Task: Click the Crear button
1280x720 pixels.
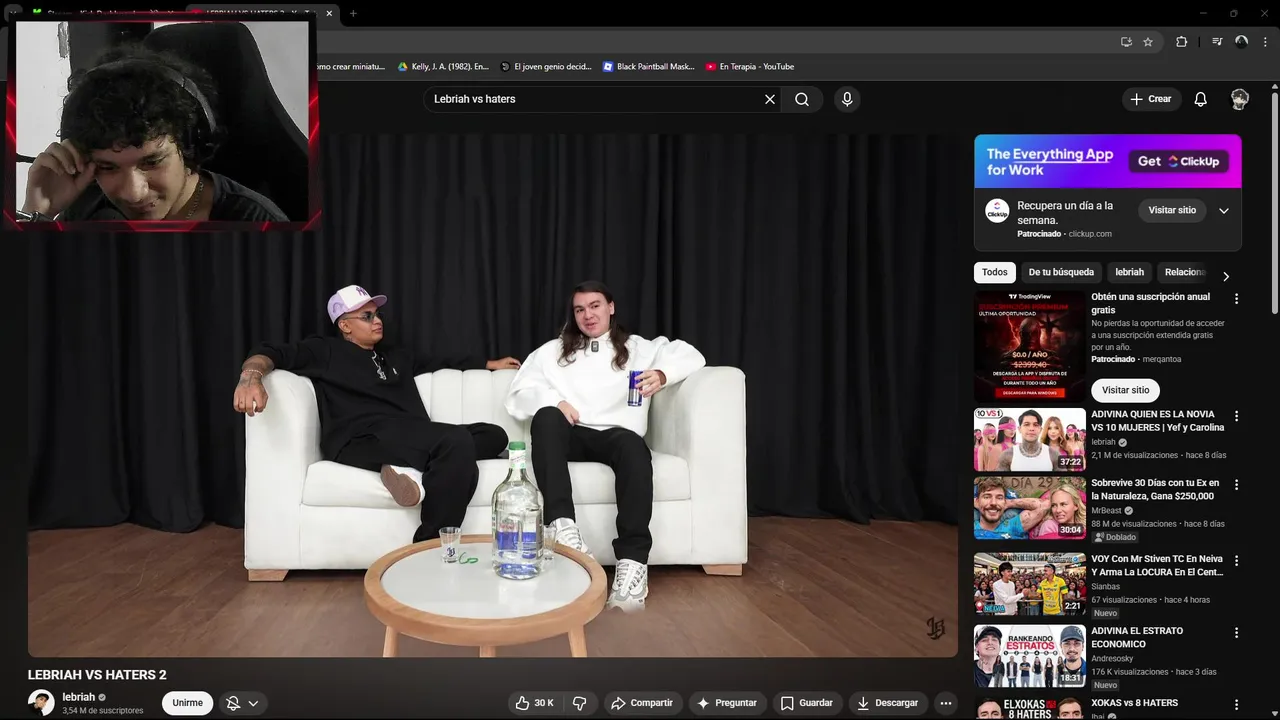Action: click(1150, 99)
